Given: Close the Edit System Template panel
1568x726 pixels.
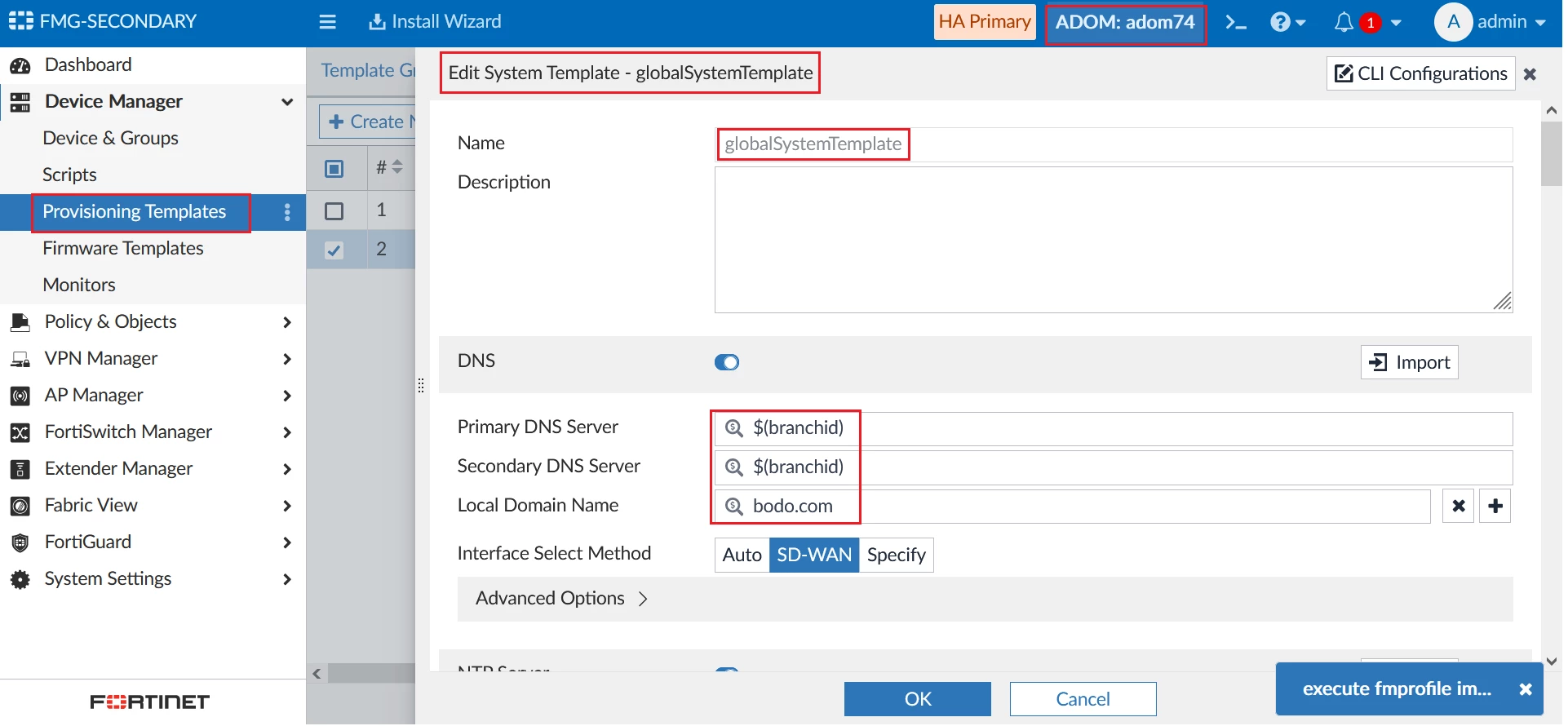Looking at the screenshot, I should coord(1530,74).
